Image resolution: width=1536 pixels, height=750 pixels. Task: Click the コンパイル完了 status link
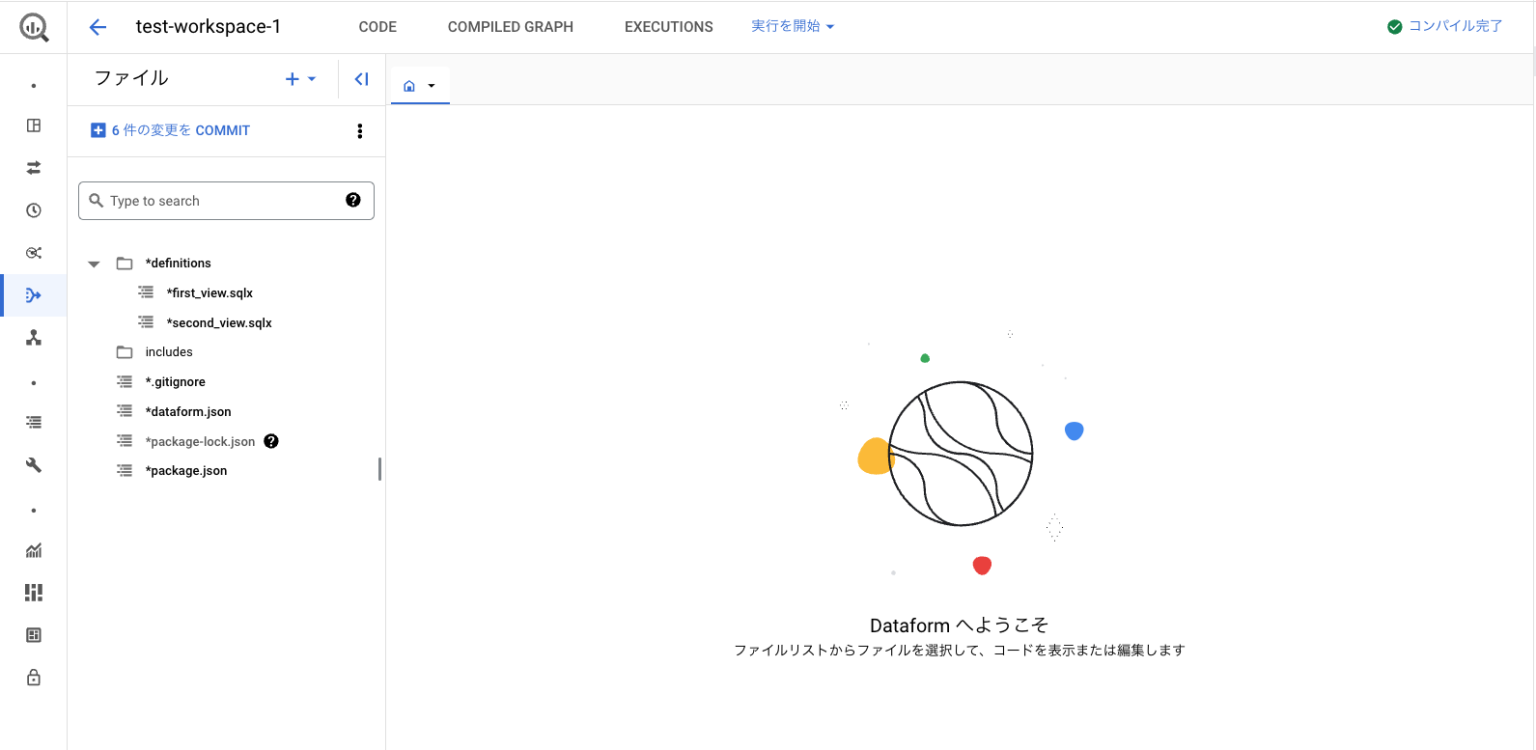1445,27
